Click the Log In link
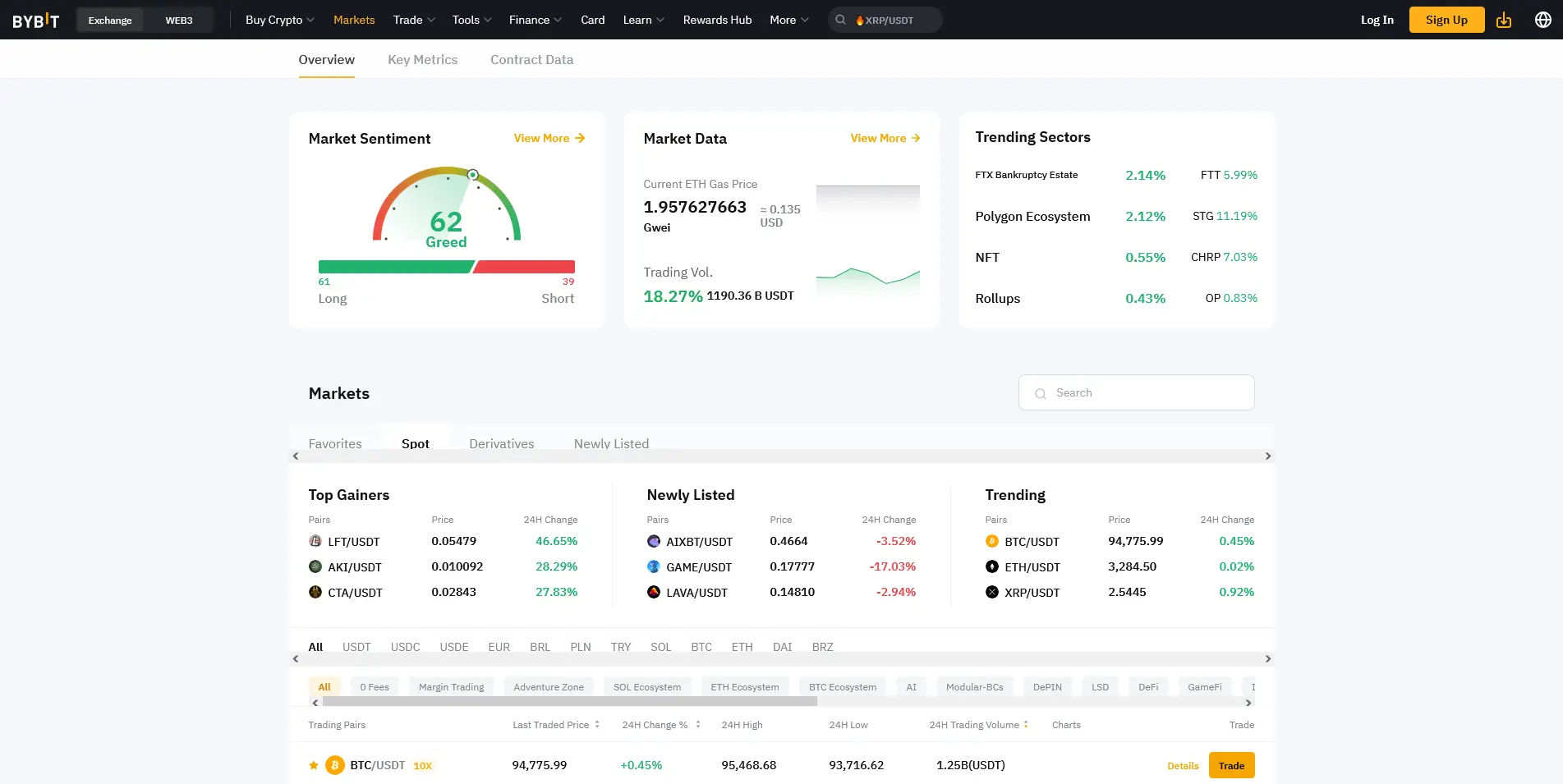Screen dimensions: 1563x784 1377,20
